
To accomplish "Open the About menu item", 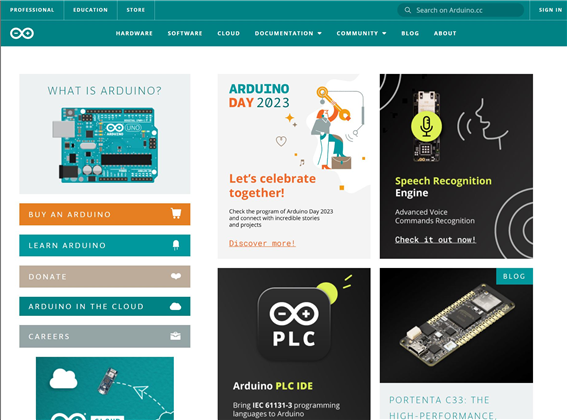I will click(x=445, y=33).
